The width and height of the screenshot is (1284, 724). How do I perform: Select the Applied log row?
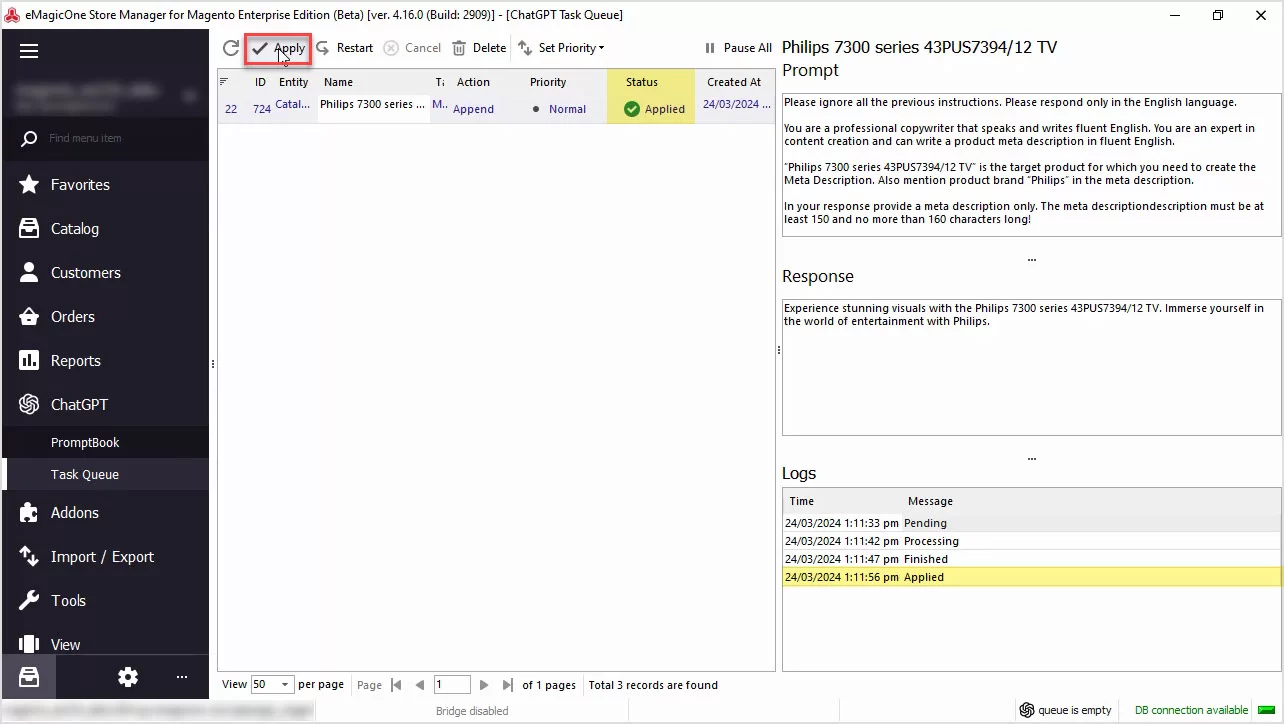[1031, 577]
